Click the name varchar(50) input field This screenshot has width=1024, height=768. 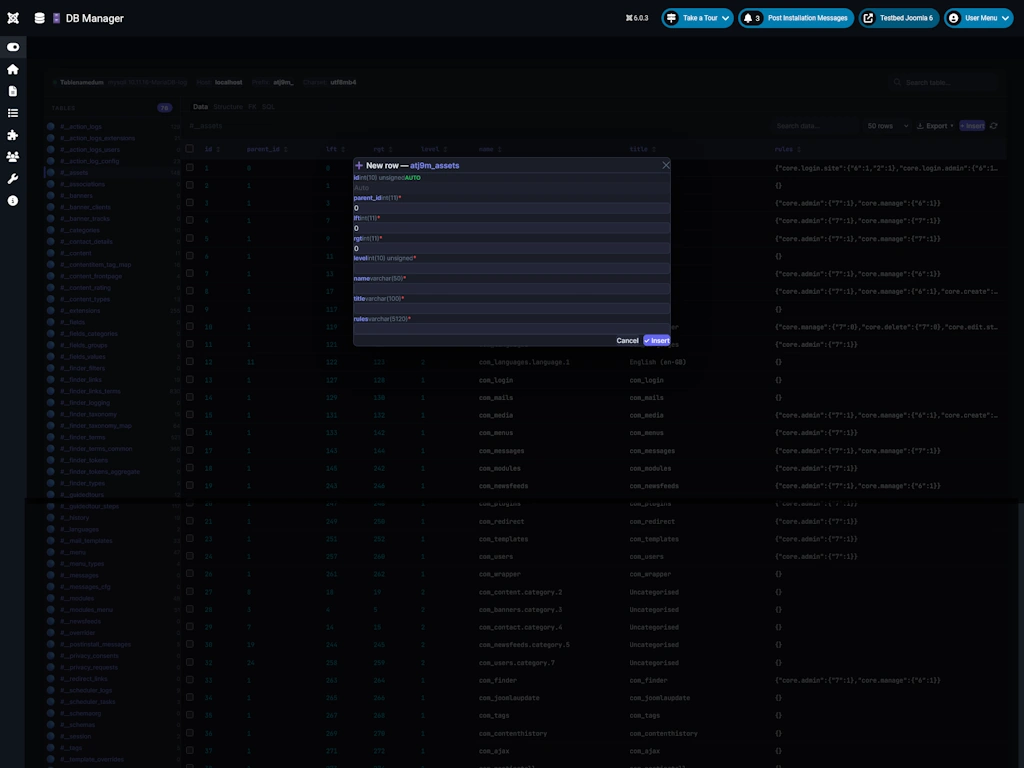coord(511,289)
